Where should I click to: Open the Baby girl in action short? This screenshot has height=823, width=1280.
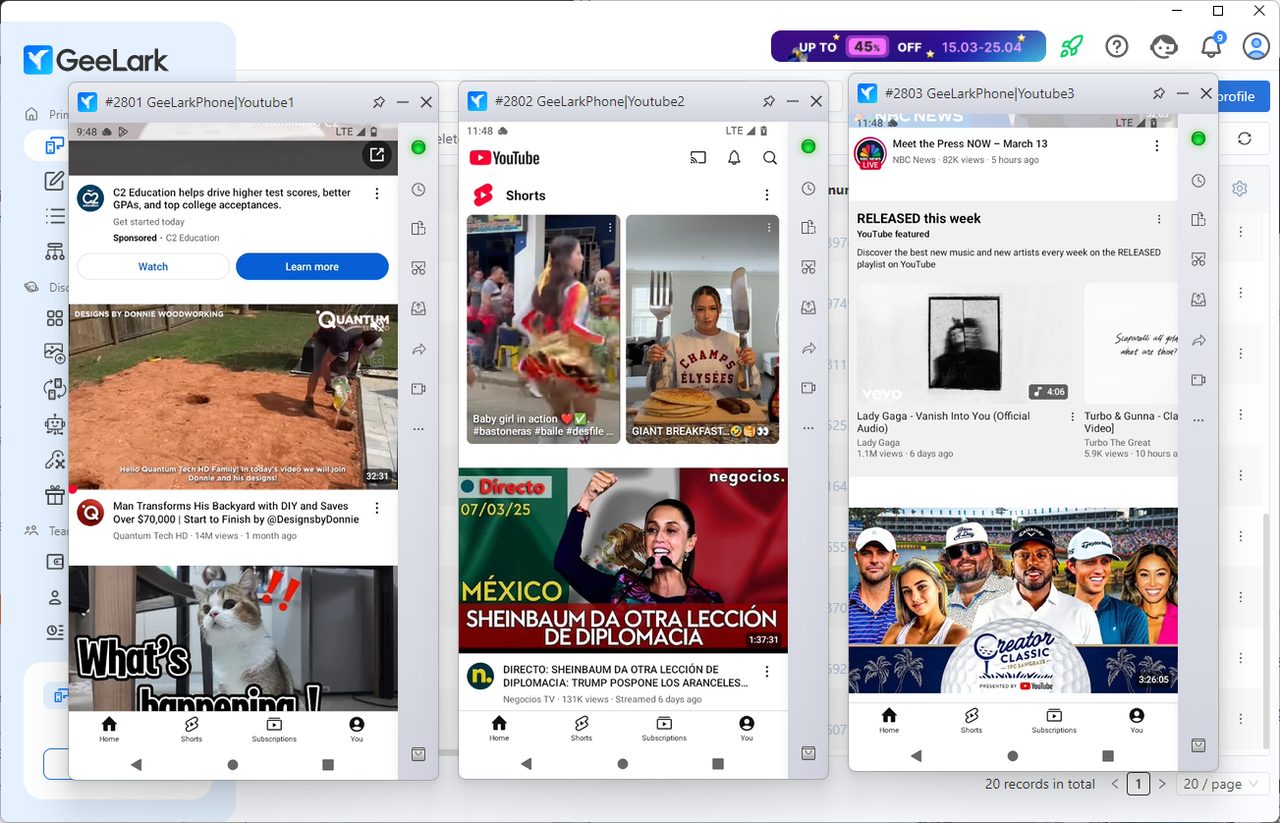pyautogui.click(x=543, y=329)
